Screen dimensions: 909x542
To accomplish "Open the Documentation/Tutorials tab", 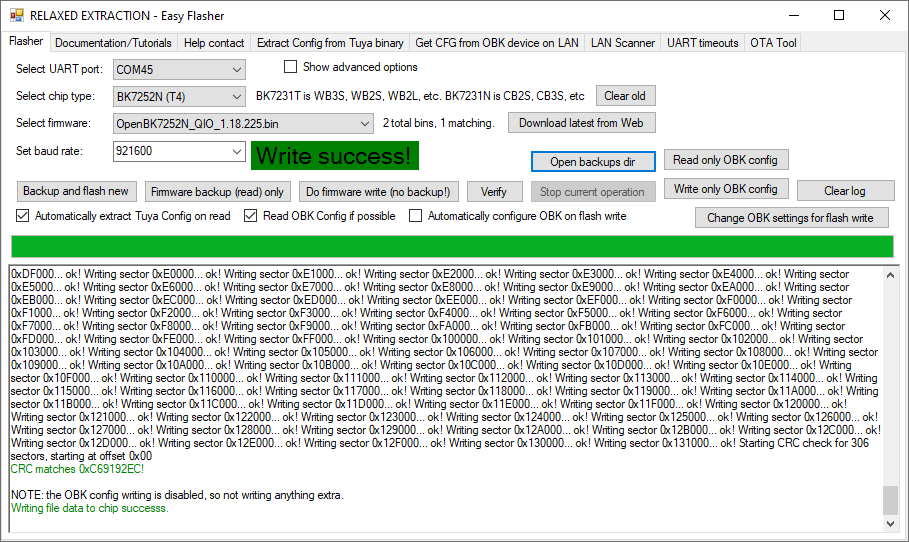I will click(x=113, y=43).
